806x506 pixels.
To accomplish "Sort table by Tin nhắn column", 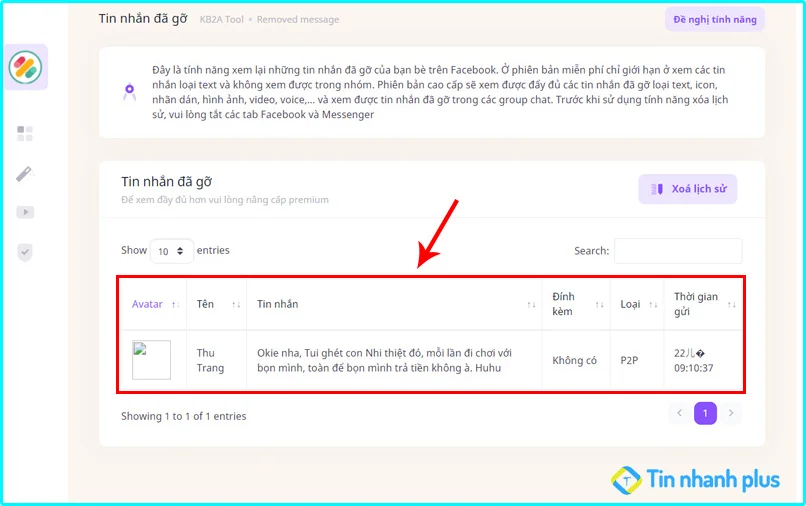I will 394,304.
